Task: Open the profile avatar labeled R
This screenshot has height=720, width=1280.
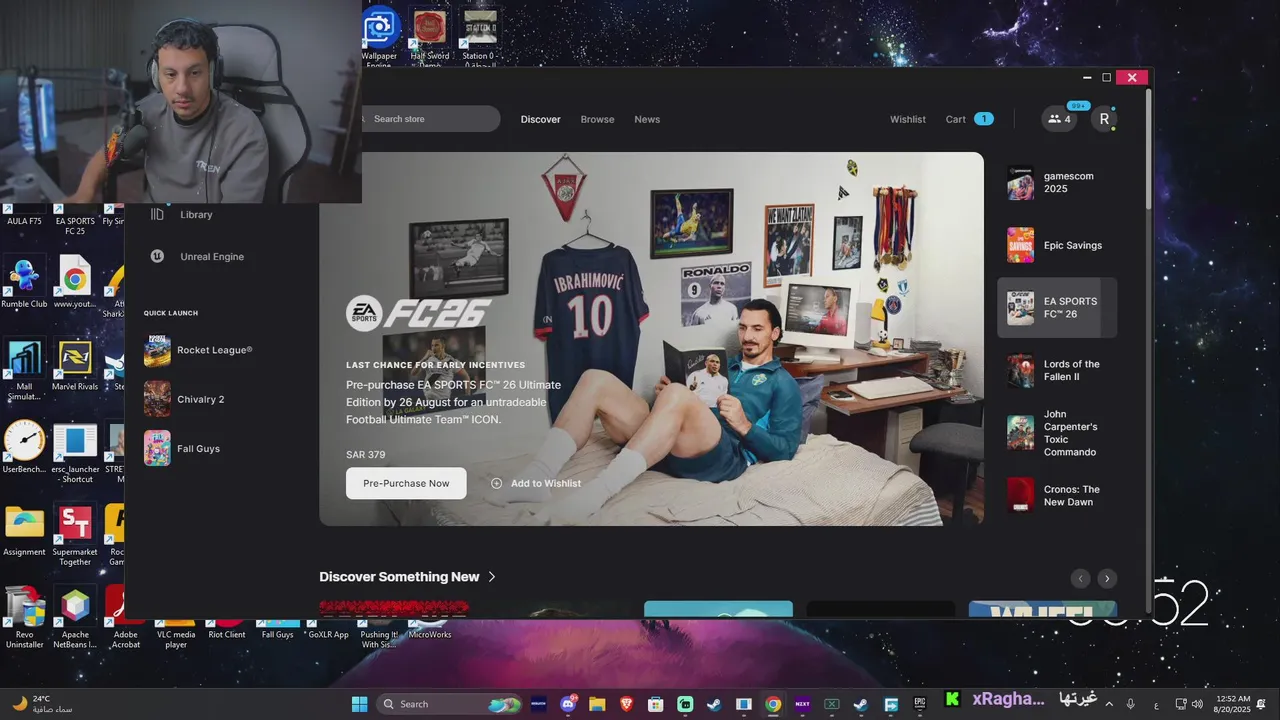Action: tap(1104, 119)
